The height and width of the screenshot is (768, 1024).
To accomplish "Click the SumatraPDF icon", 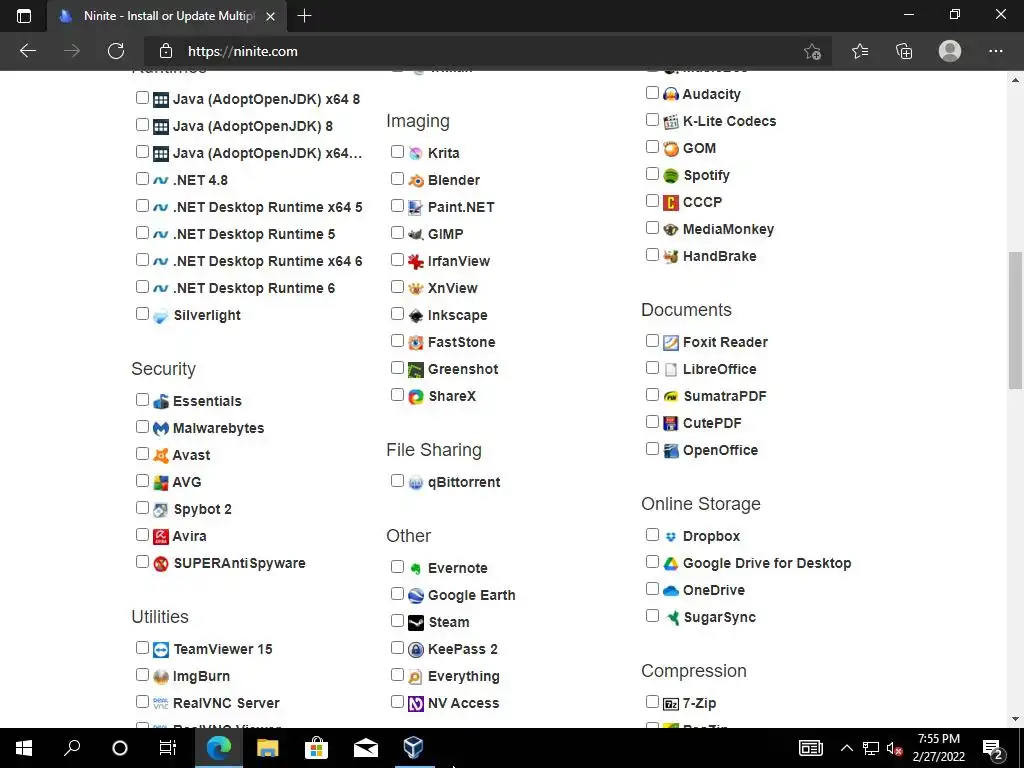I will (671, 396).
